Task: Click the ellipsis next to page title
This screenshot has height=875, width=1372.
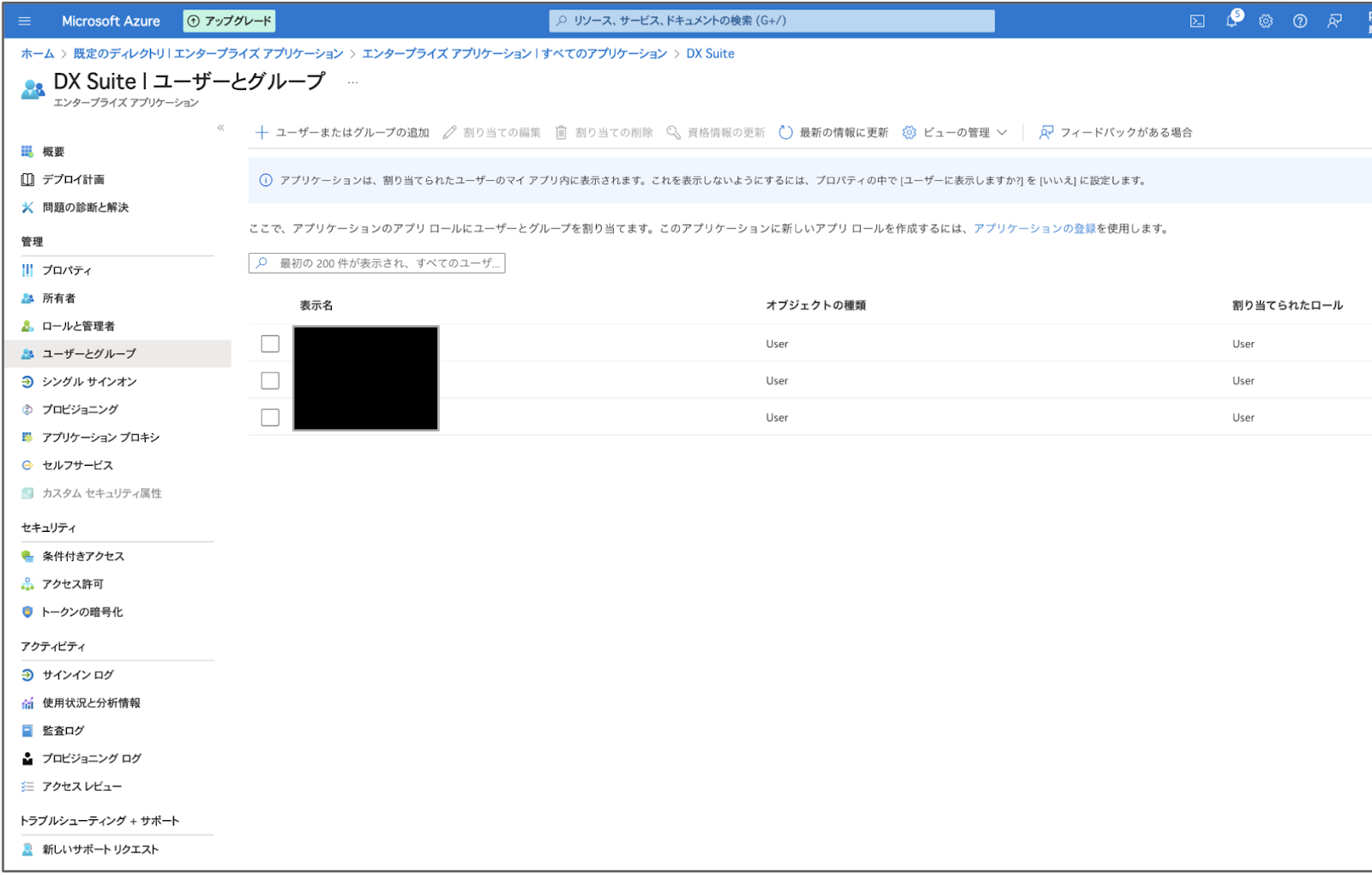Action: tap(352, 82)
